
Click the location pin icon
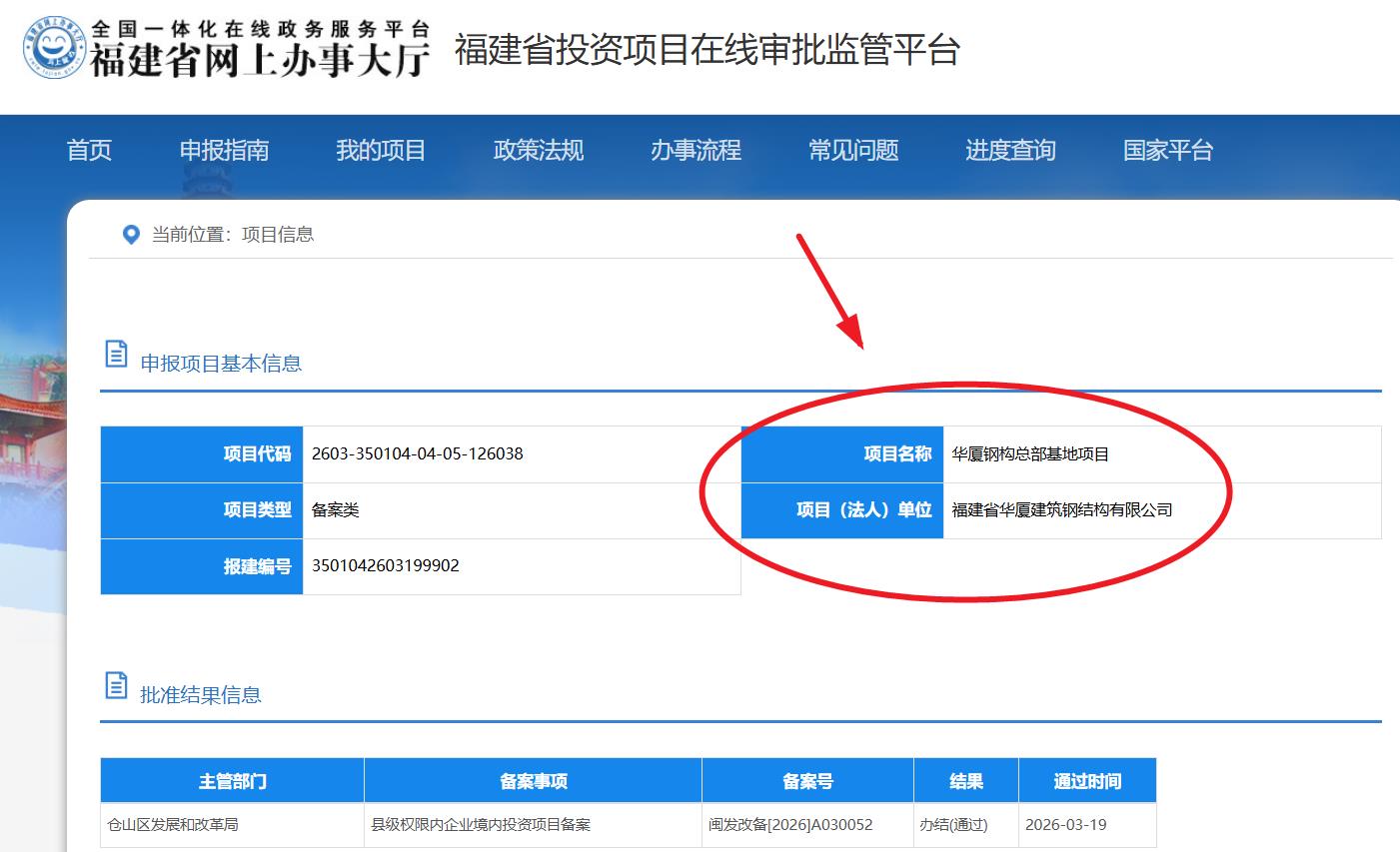130,235
